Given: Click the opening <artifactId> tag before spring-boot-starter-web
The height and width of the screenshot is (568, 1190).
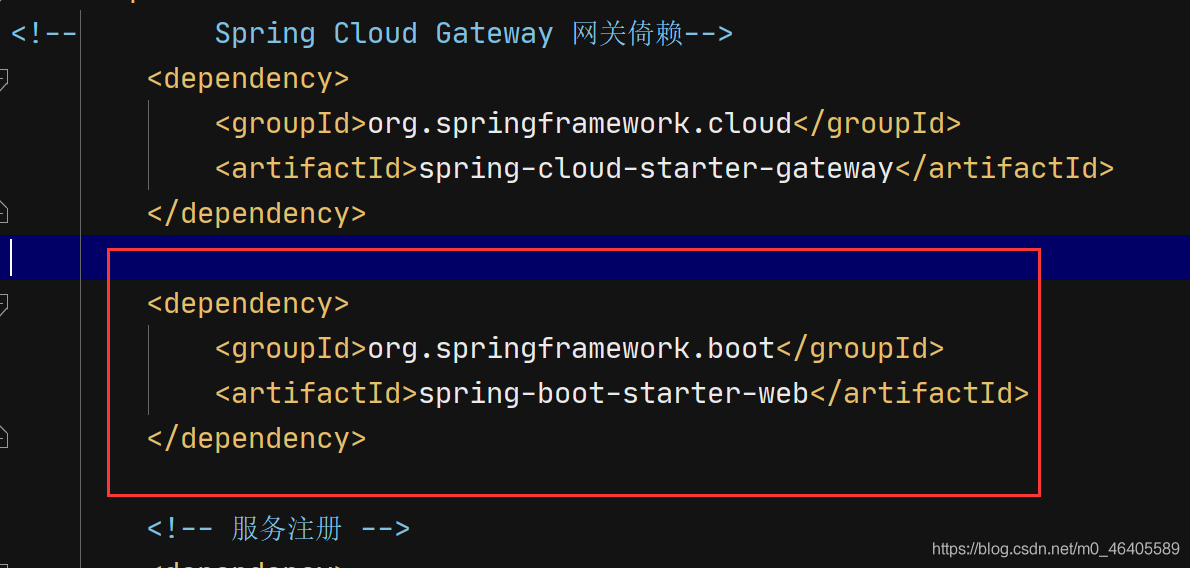Looking at the screenshot, I should click(316, 393).
